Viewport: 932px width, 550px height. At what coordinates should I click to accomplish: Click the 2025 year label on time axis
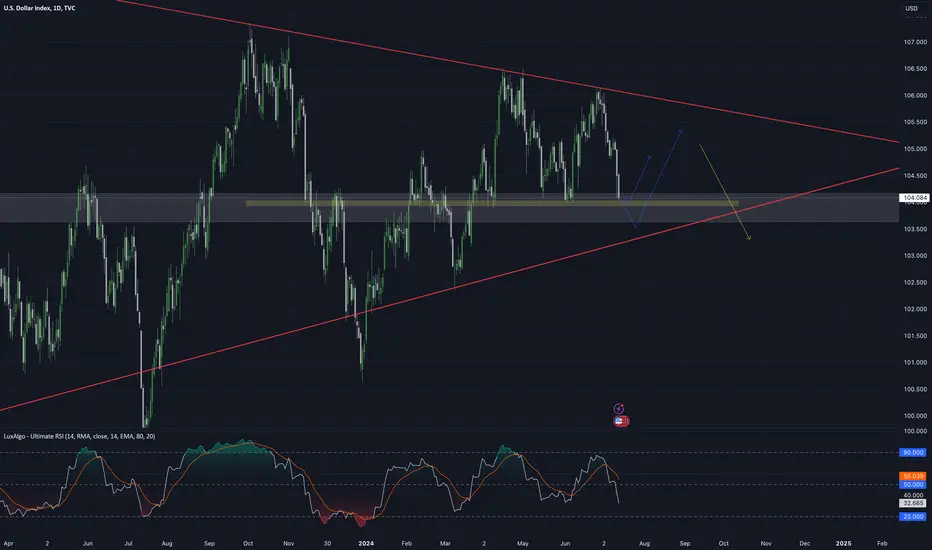pyautogui.click(x=843, y=543)
